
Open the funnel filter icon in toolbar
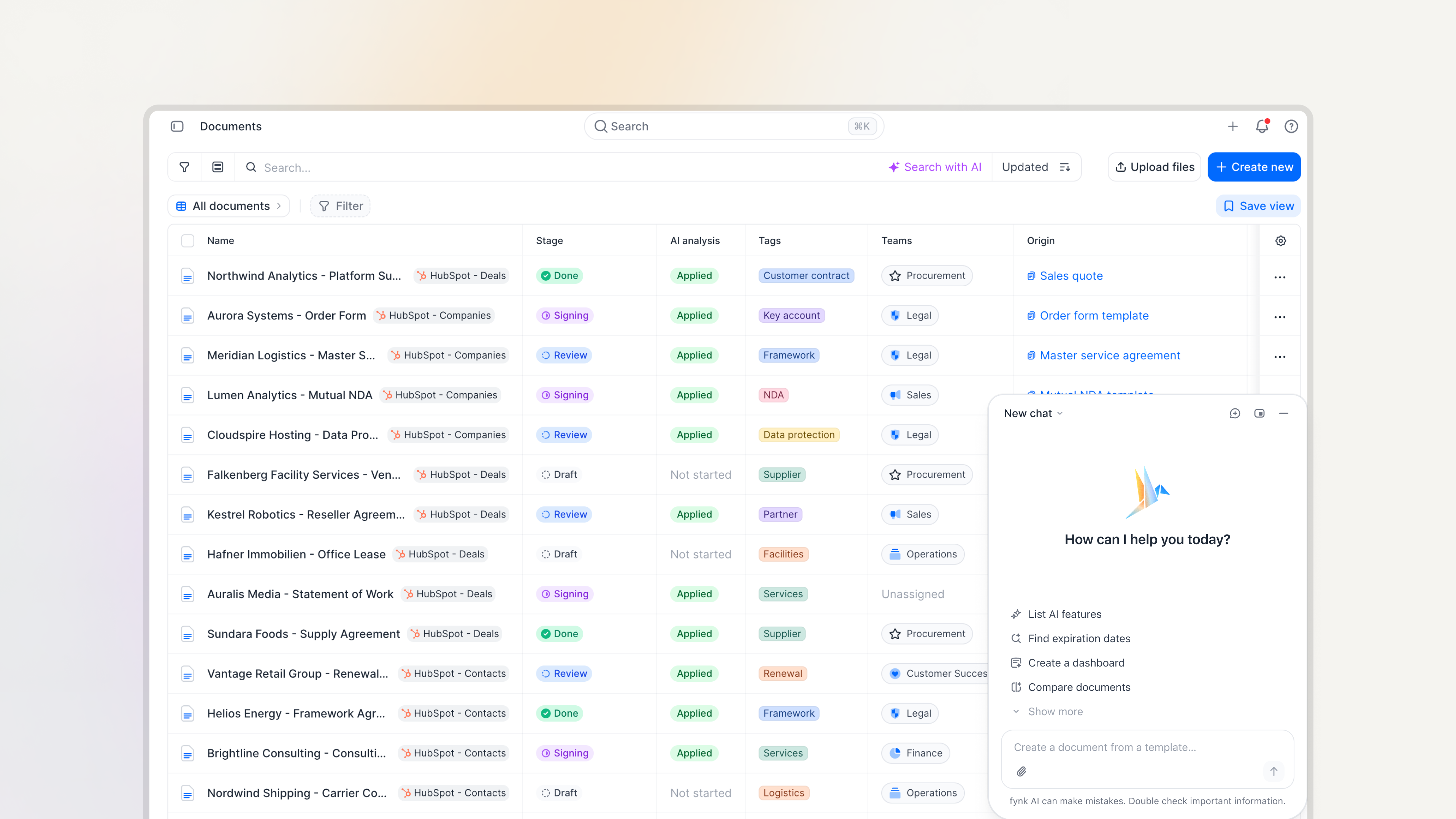184,167
